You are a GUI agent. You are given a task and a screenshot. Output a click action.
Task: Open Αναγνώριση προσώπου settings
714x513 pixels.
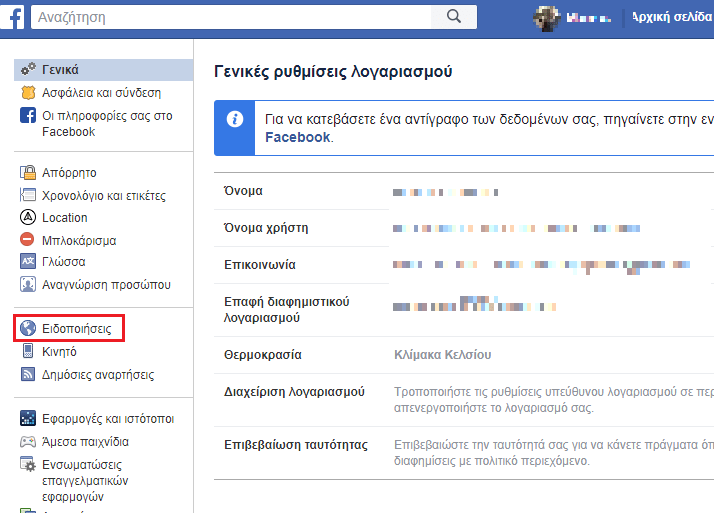(x=106, y=285)
